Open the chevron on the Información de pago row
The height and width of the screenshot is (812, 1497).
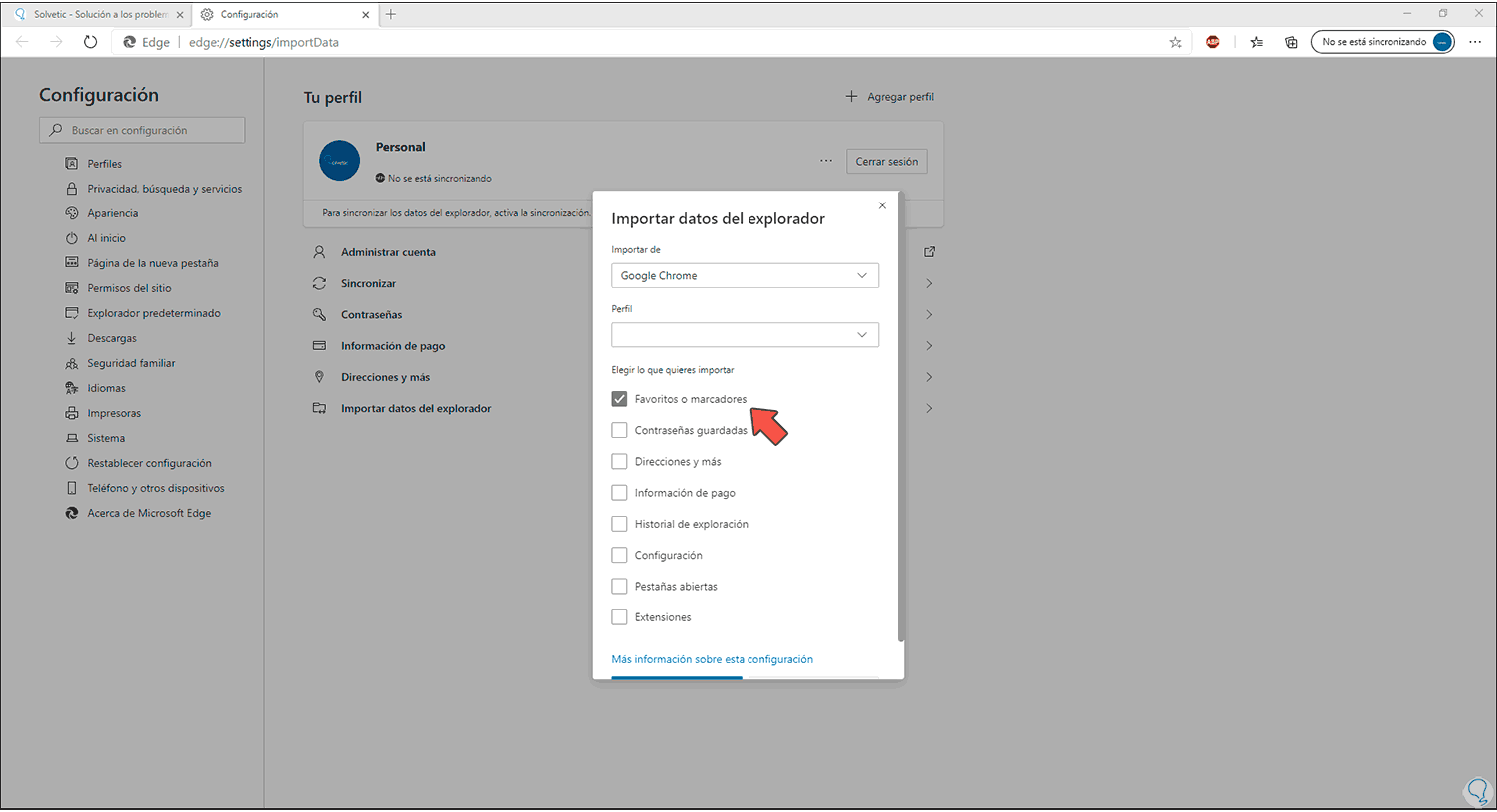tap(929, 346)
